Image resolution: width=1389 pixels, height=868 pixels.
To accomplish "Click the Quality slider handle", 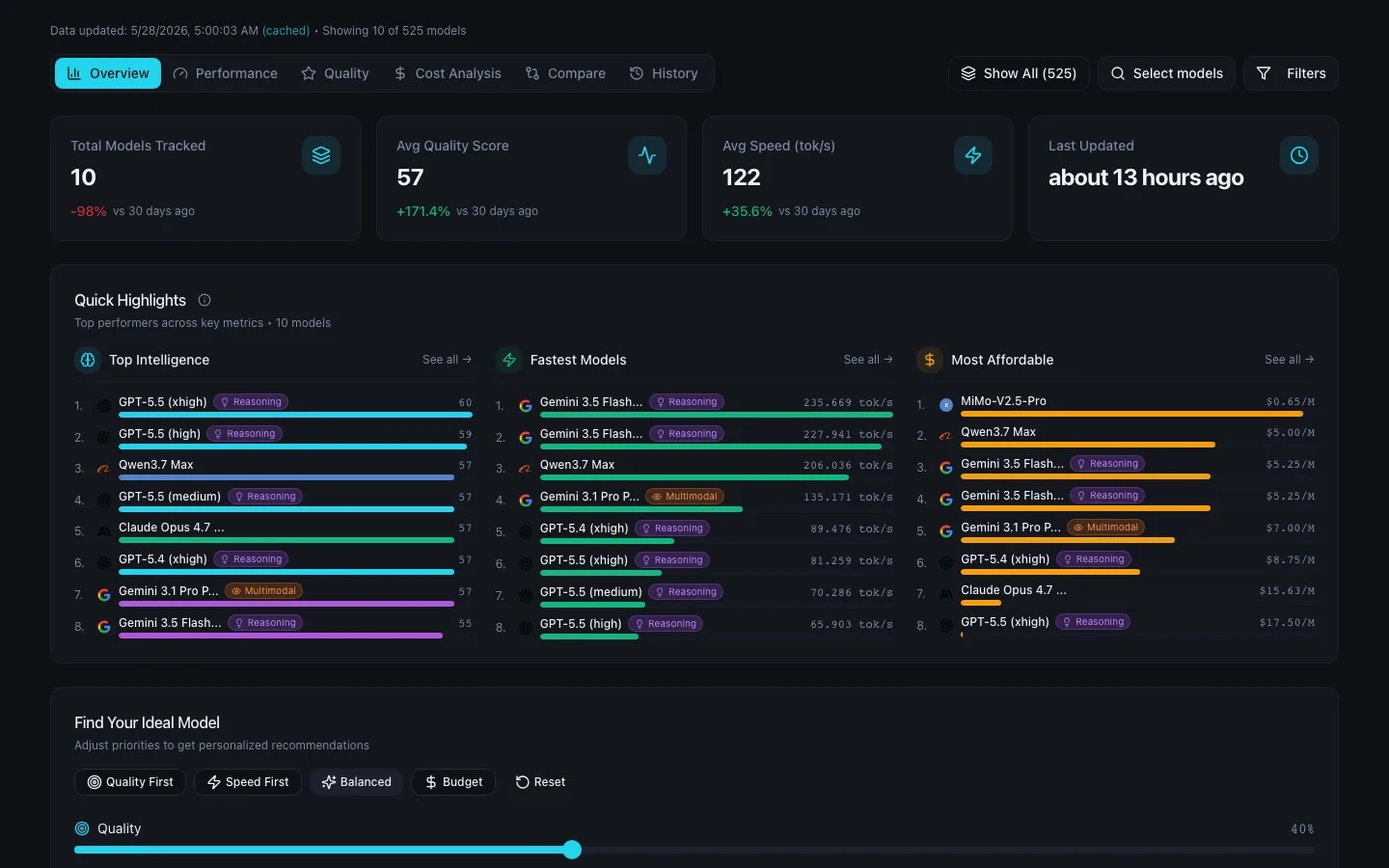I will click(572, 850).
